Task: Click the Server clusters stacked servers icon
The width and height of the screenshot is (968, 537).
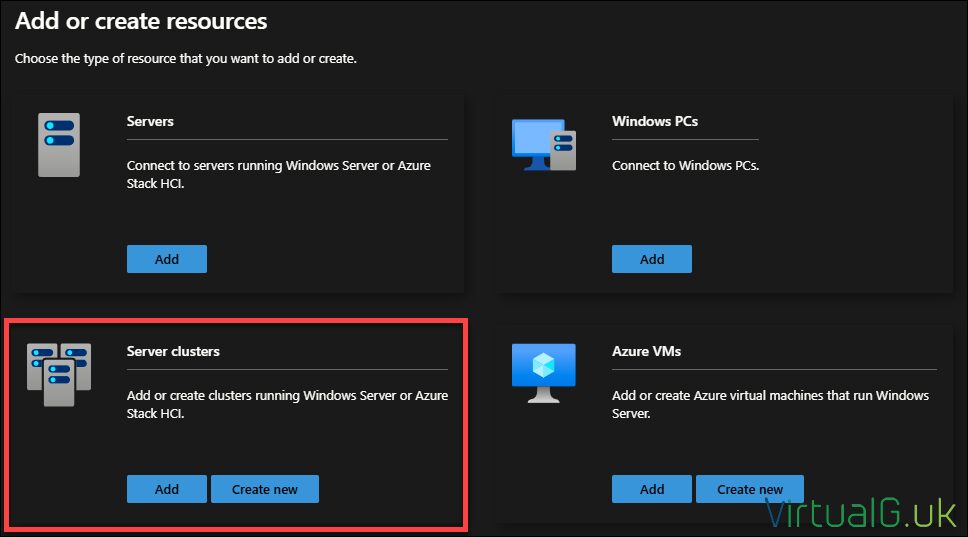Action: (59, 374)
